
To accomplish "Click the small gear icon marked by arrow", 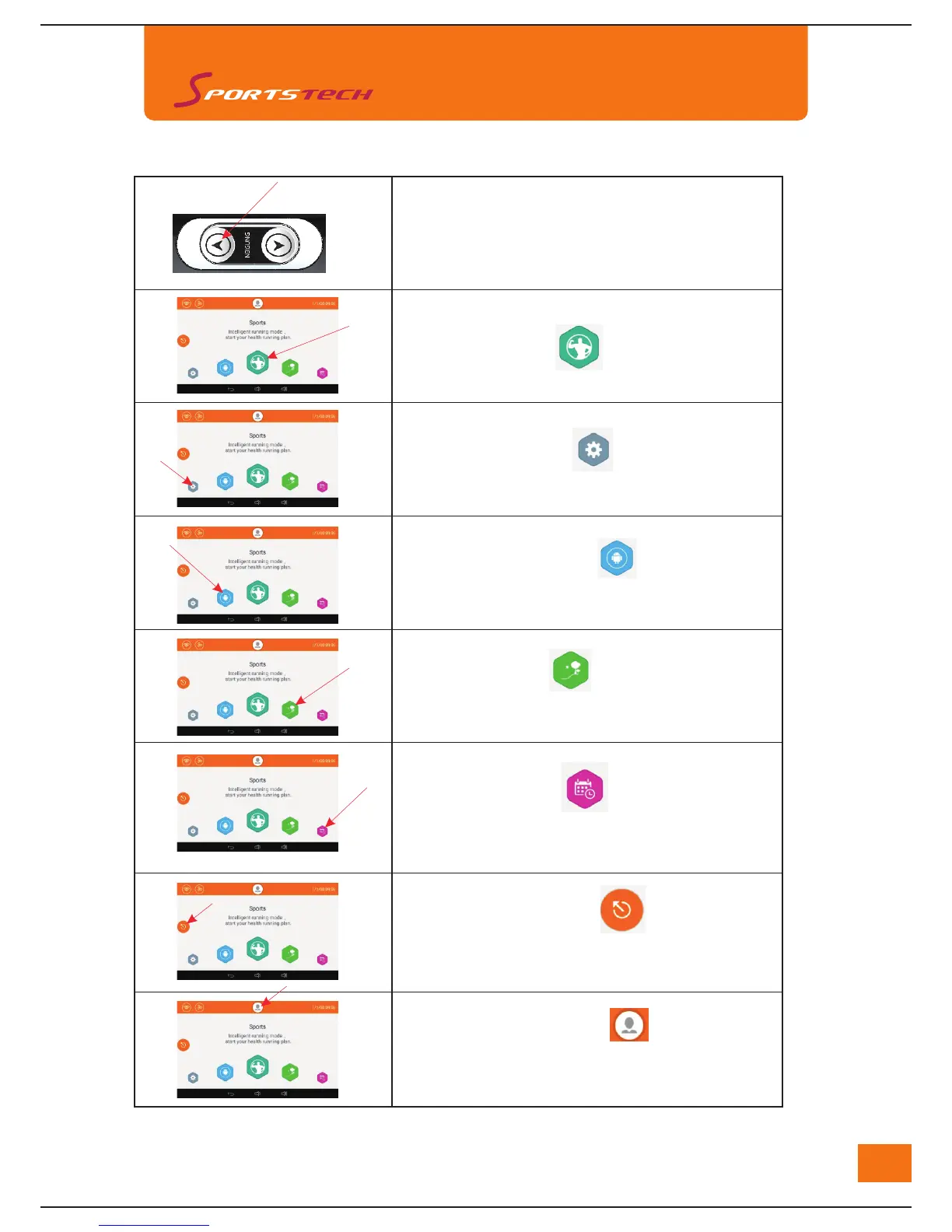I will tap(193, 487).
